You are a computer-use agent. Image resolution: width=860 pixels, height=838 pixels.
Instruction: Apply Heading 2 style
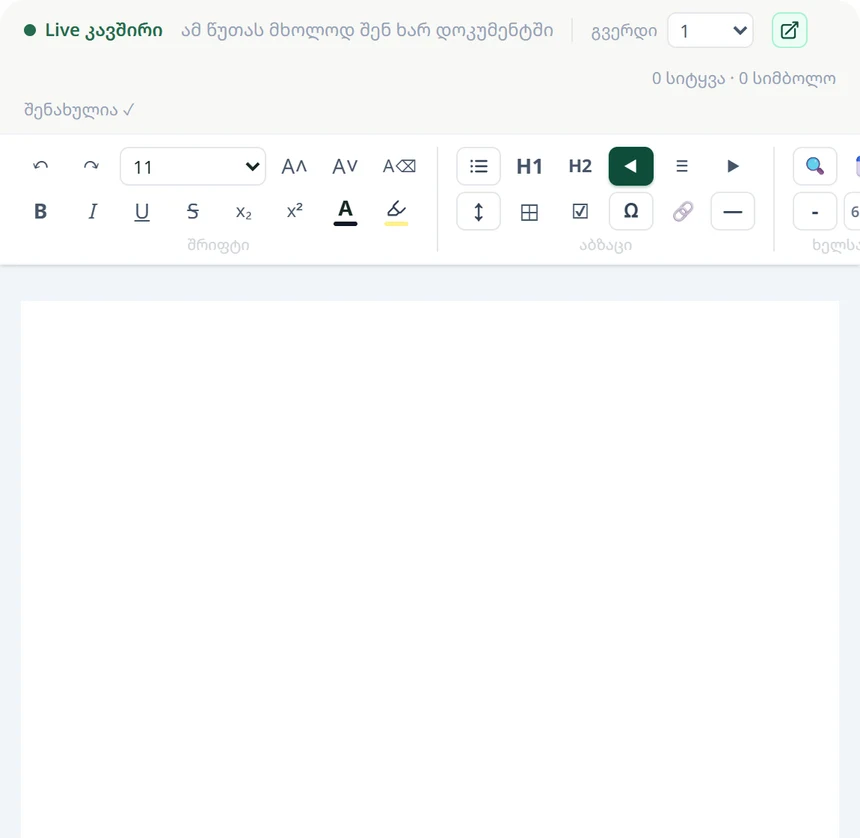tap(580, 166)
